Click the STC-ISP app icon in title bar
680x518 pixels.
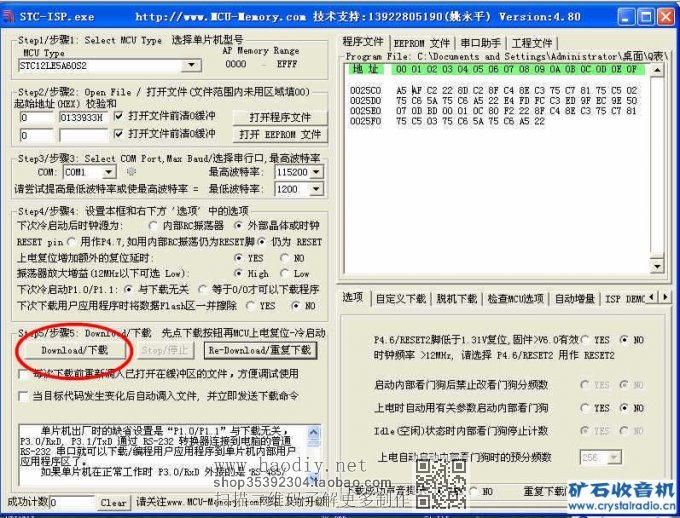[x=10, y=16]
